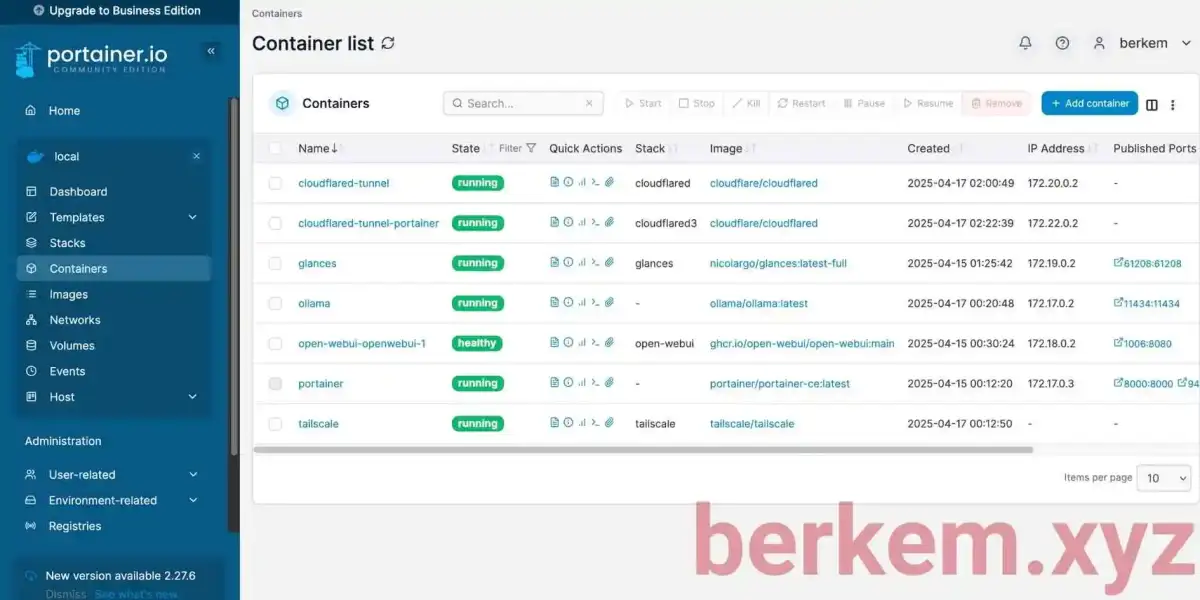
Task: Open the notifications bell
Action: [1025, 43]
